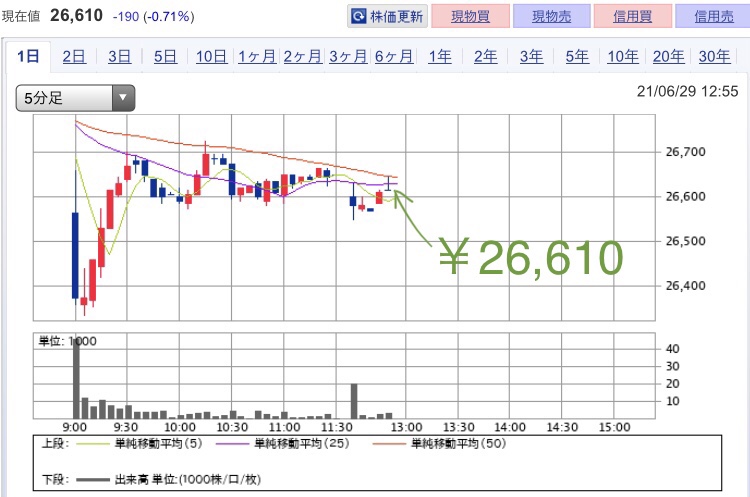Click the dropdown arrow beside 5分足
The width and height of the screenshot is (750, 497).
tap(123, 98)
